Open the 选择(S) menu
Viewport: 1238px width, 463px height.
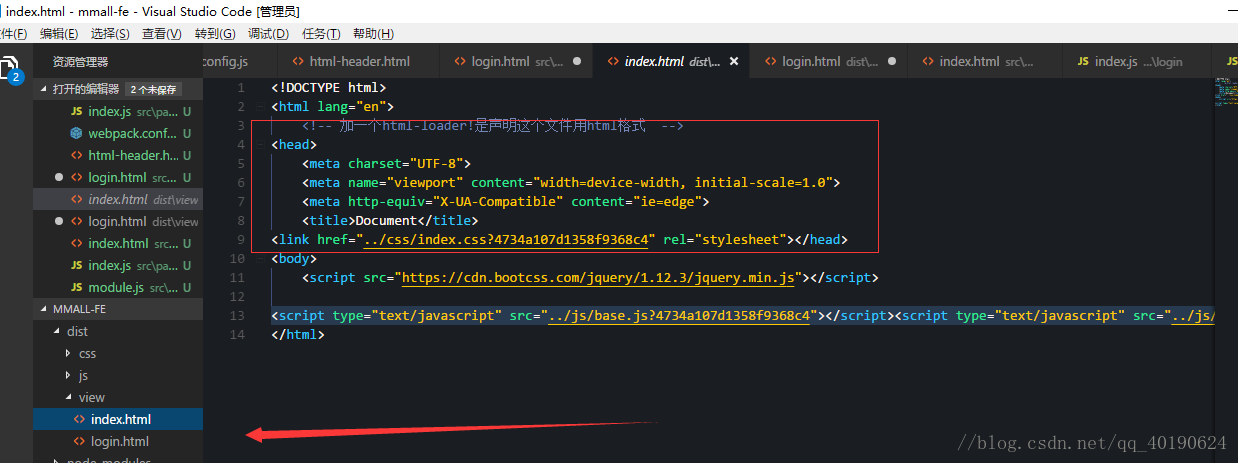pyautogui.click(x=110, y=34)
